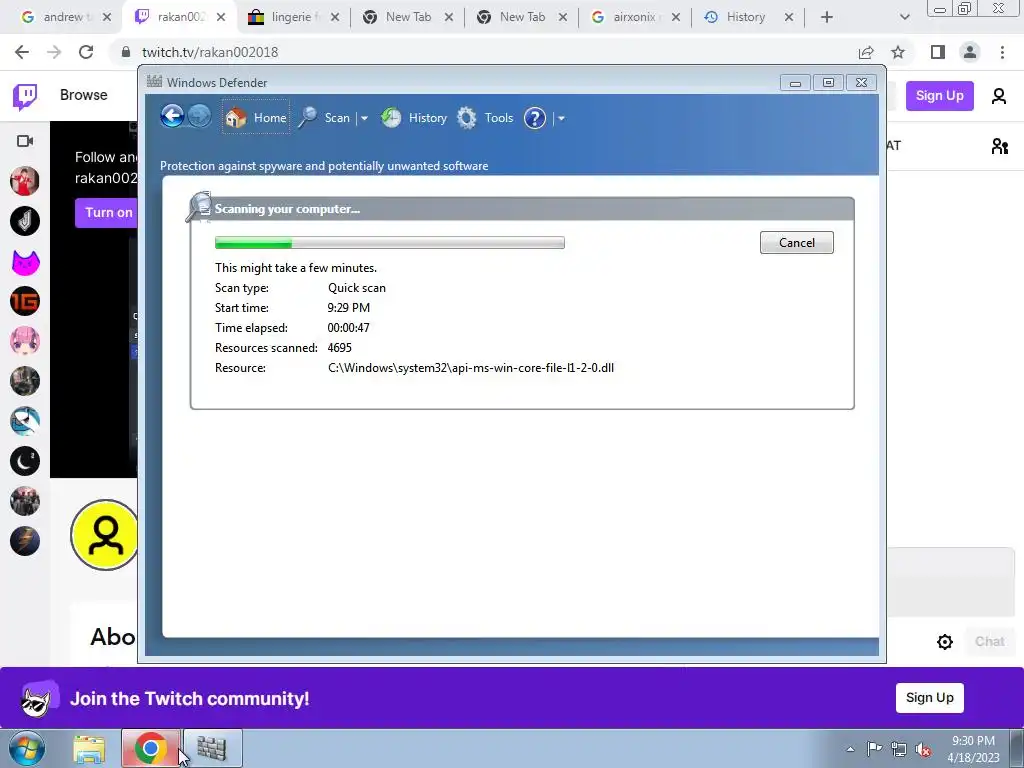
Task: Open lightning bolt sidebar channel avatar
Action: 25,541
